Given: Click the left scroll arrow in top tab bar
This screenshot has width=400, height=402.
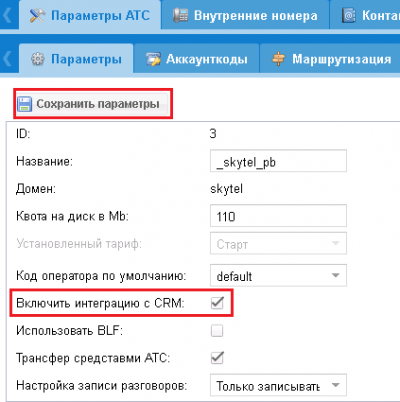Looking at the screenshot, I should 7,15.
